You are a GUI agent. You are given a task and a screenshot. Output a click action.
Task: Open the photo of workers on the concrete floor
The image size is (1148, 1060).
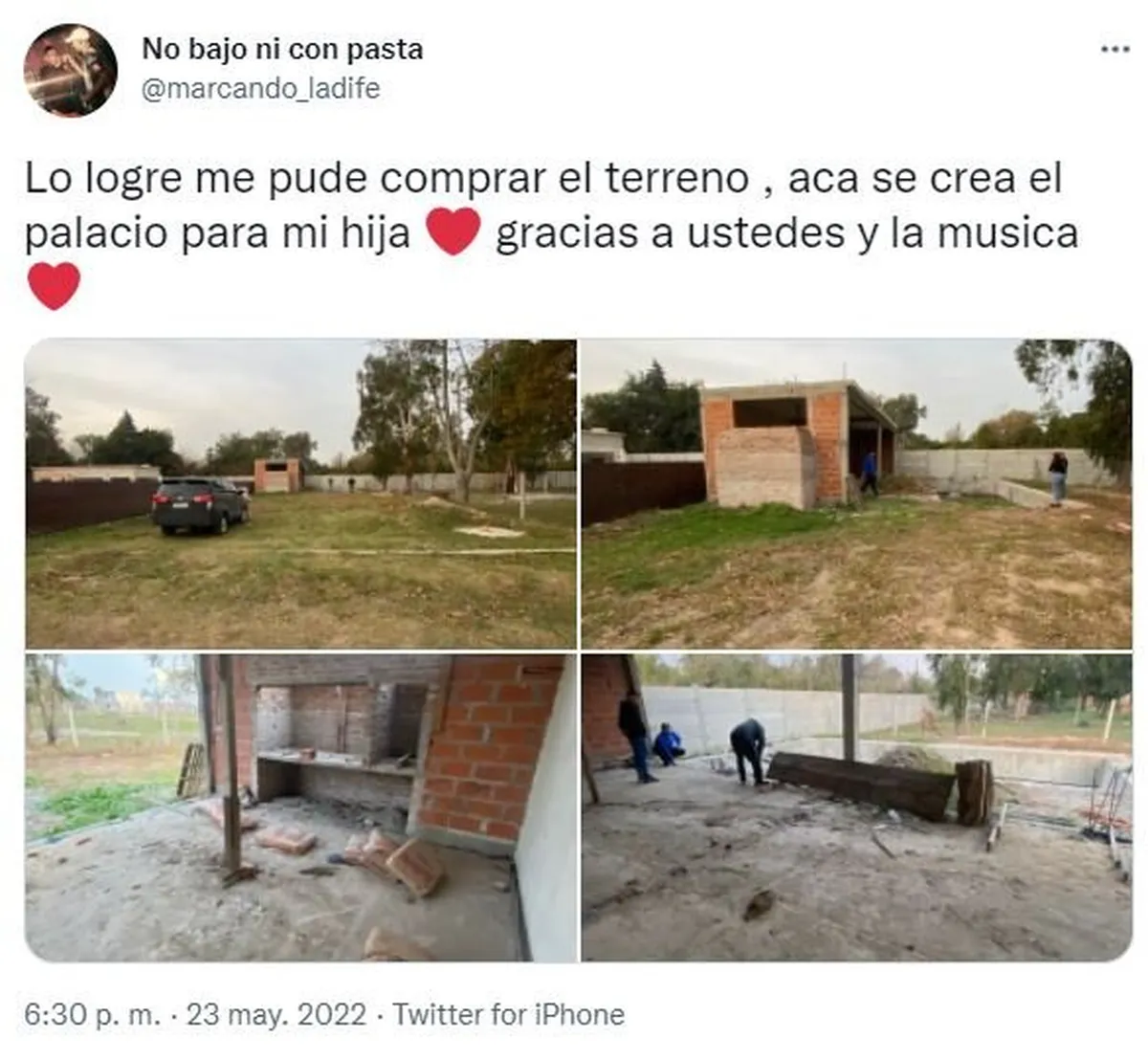click(x=856, y=807)
